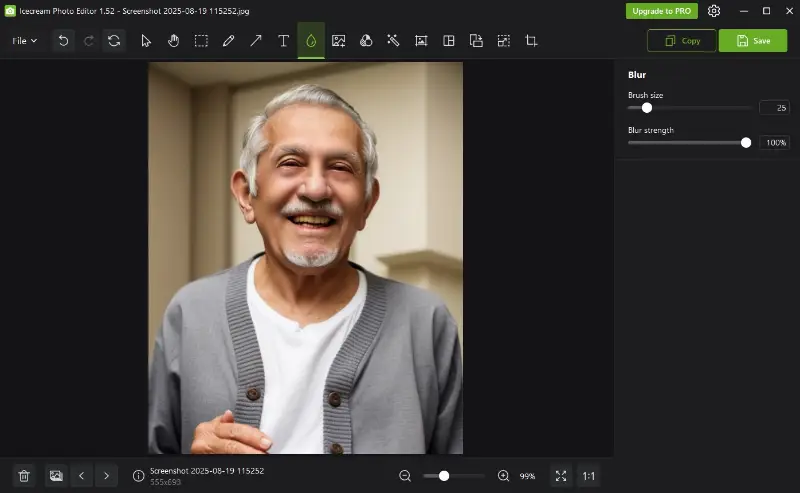Click the Save button
This screenshot has width=800, height=493.
pos(752,41)
